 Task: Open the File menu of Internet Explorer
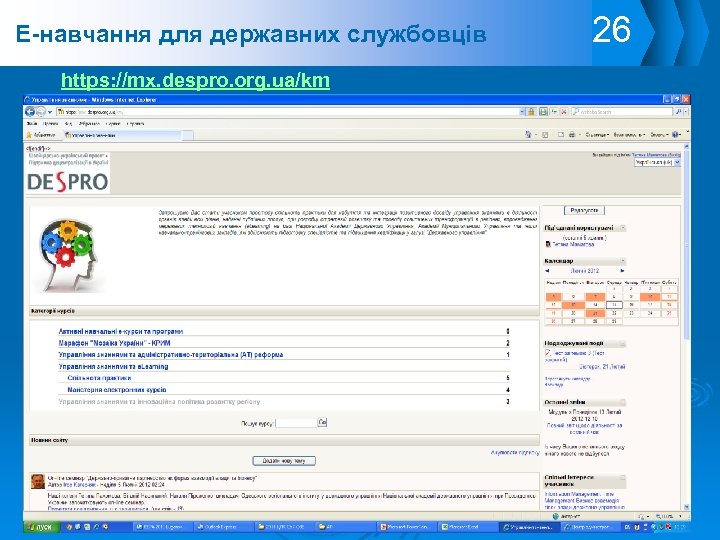[x=31, y=124]
